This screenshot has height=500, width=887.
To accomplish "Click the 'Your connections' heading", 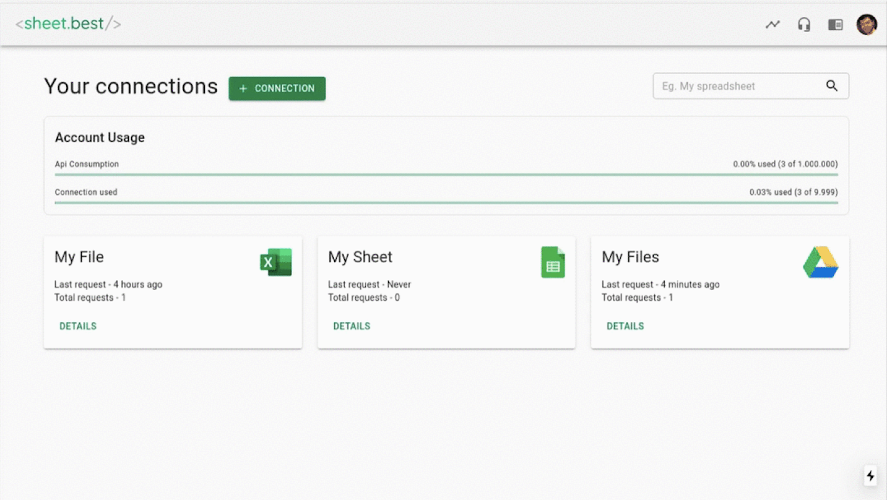I will 131,87.
